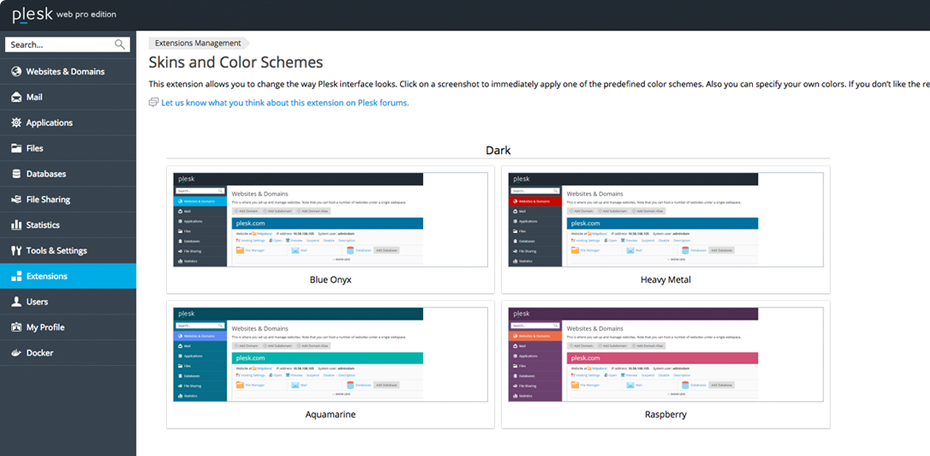930x456 pixels.
Task: Open Users in the sidebar
Action: (68, 302)
